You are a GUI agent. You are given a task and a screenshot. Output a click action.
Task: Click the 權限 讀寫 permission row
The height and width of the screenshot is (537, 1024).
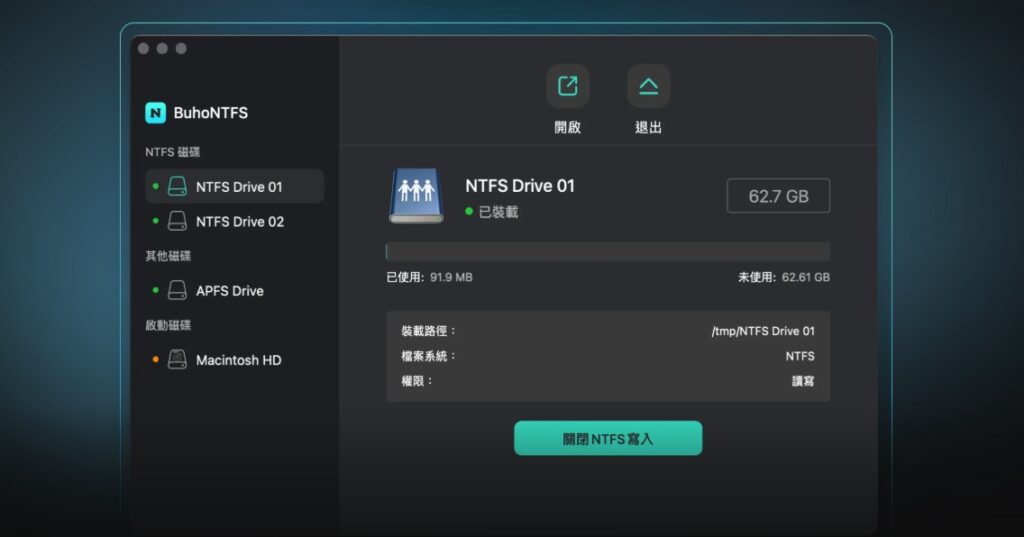pyautogui.click(x=607, y=381)
